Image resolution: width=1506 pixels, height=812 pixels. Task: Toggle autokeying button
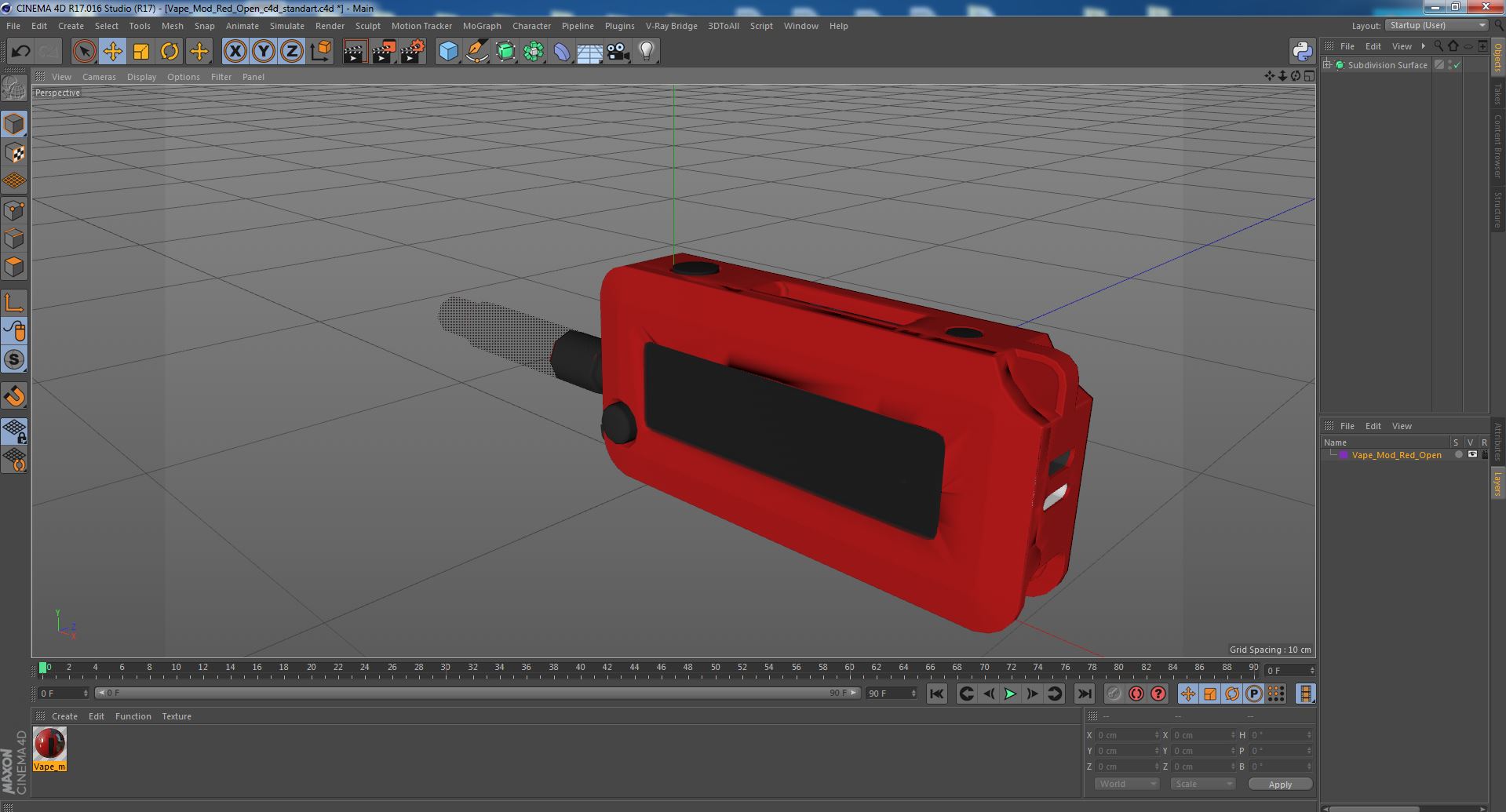pos(1136,694)
